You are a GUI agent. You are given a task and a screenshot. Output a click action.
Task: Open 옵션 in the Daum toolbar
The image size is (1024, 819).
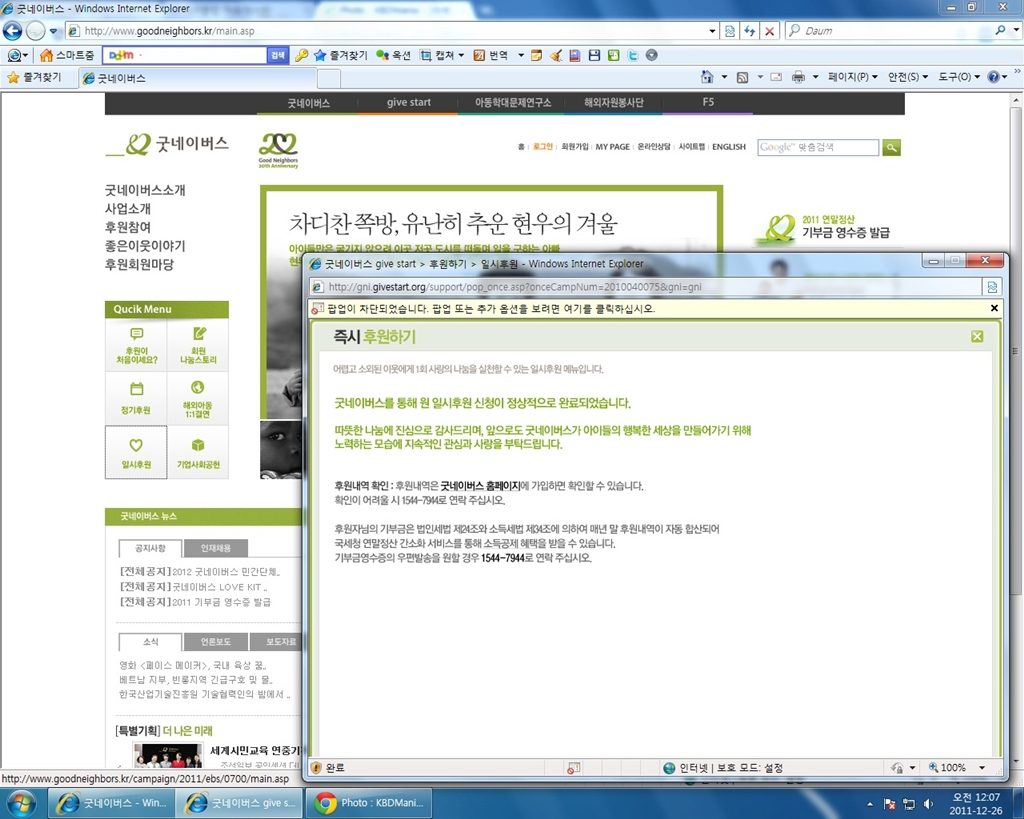click(x=393, y=56)
